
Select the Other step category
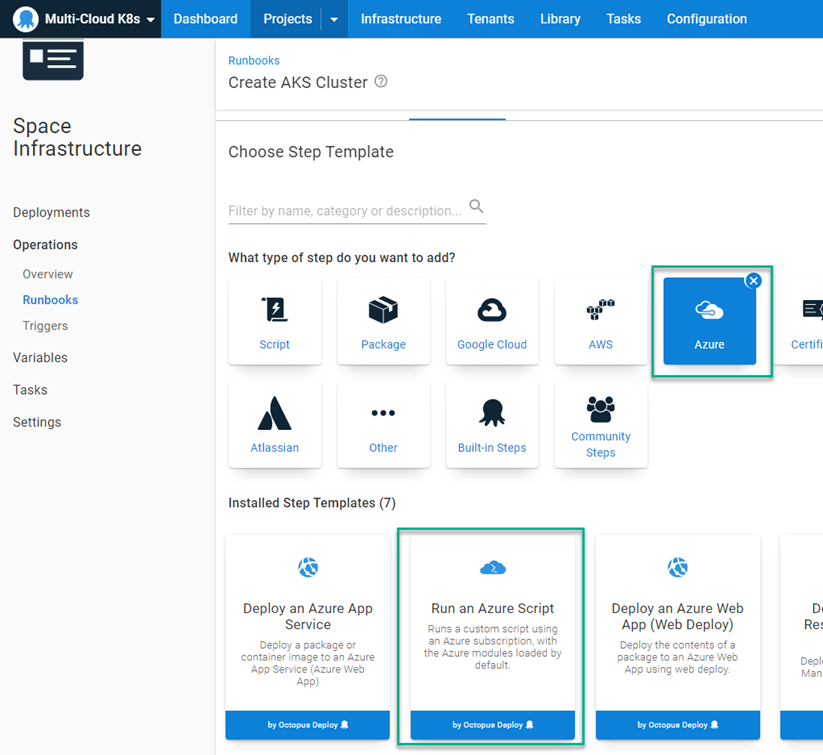tap(383, 423)
